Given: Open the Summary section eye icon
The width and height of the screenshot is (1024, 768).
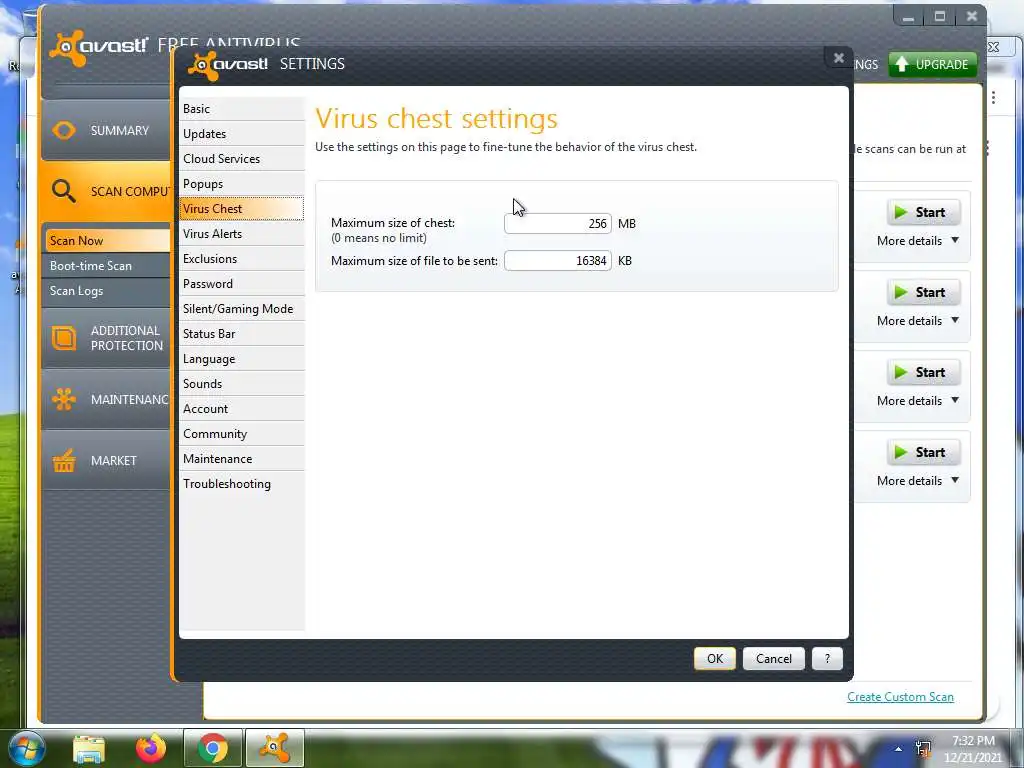Looking at the screenshot, I should click(64, 130).
